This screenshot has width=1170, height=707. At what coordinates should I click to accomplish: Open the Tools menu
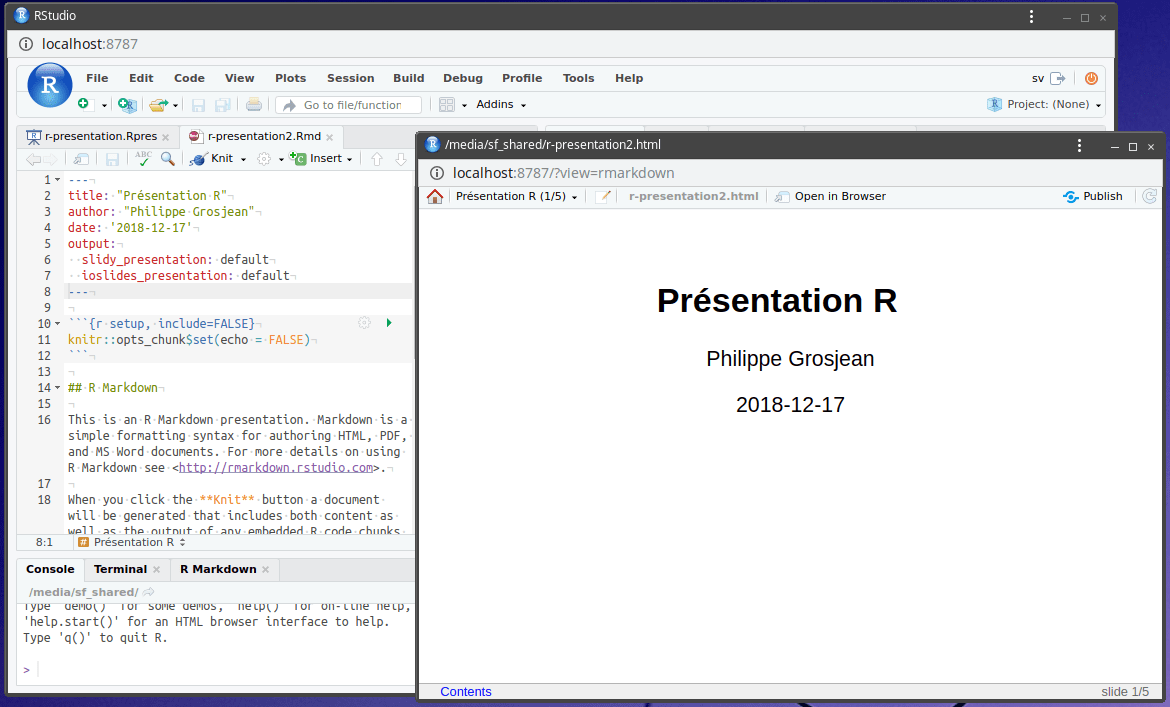coord(578,78)
